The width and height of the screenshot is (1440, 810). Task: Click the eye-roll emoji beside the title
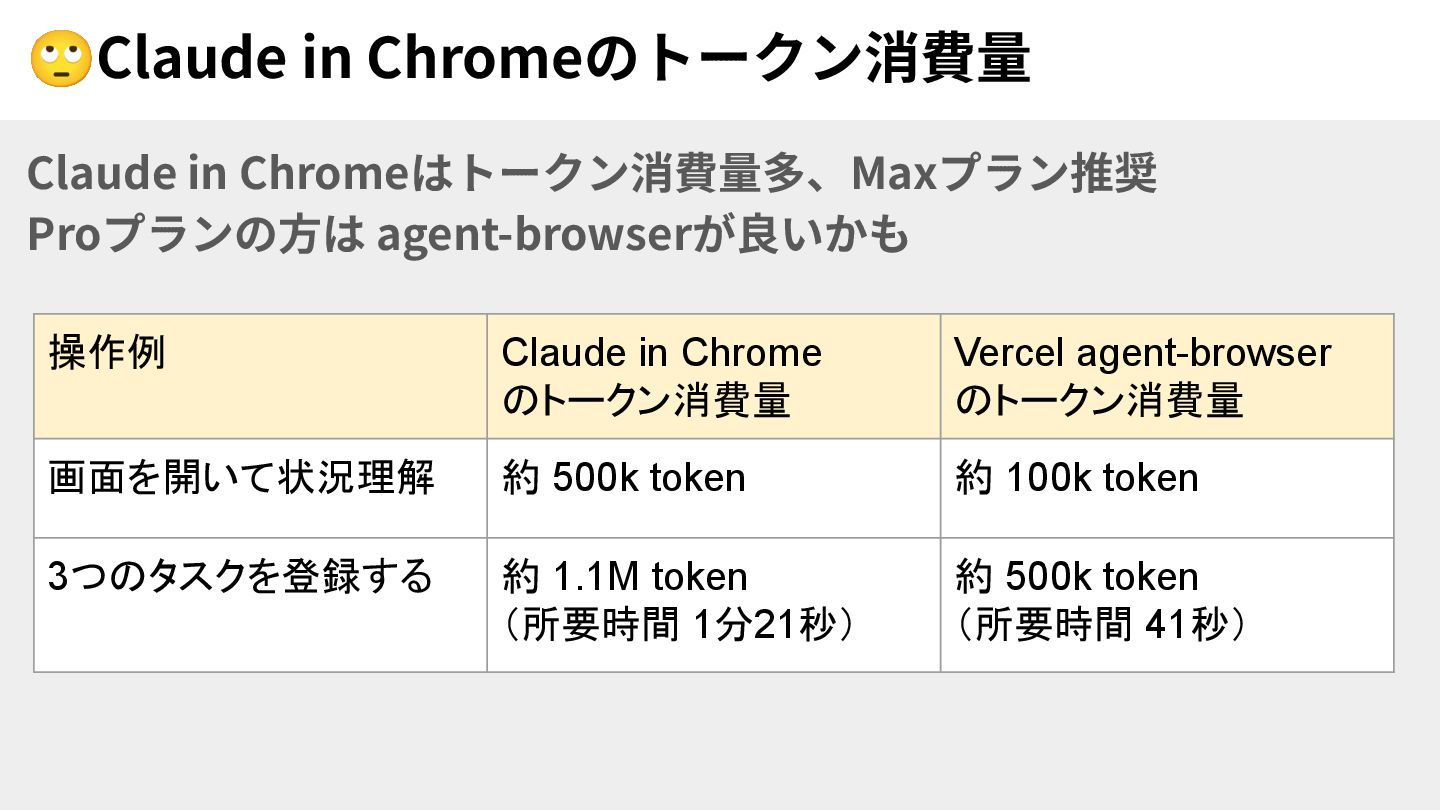pyautogui.click(x=60, y=60)
